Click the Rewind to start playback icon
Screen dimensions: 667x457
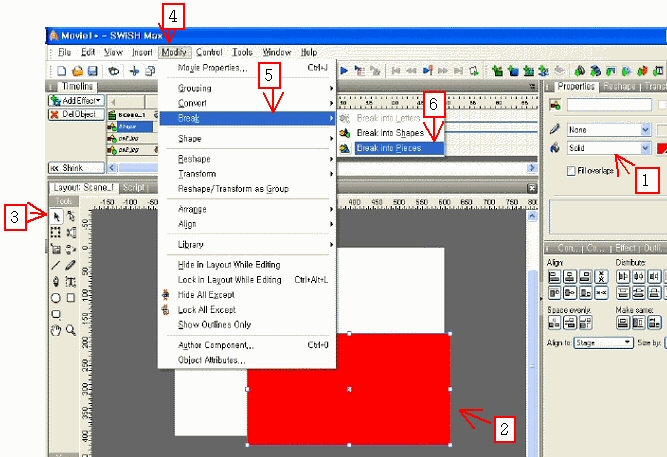click(x=396, y=71)
